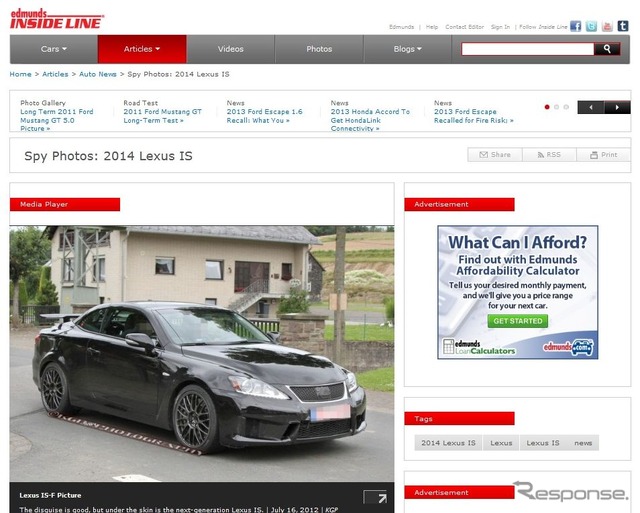This screenshot has height=513, width=640.
Task: Click the RSS button
Action: [549, 155]
